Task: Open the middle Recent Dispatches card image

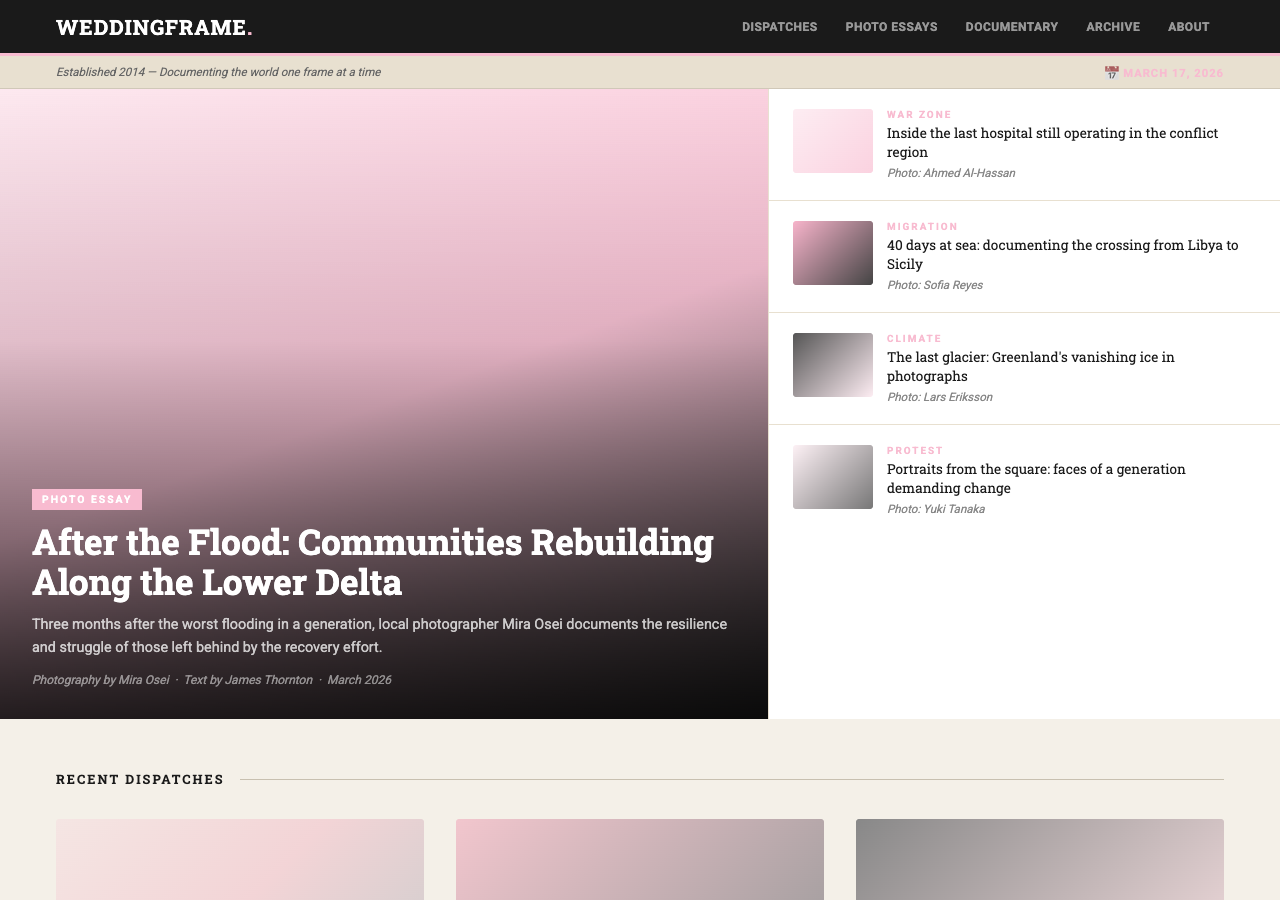Action: point(640,860)
